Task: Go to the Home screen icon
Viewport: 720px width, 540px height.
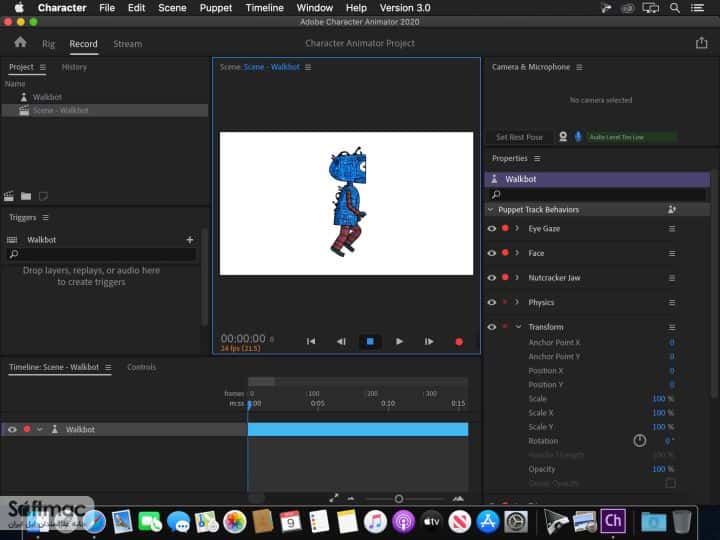Action: pyautogui.click(x=20, y=43)
